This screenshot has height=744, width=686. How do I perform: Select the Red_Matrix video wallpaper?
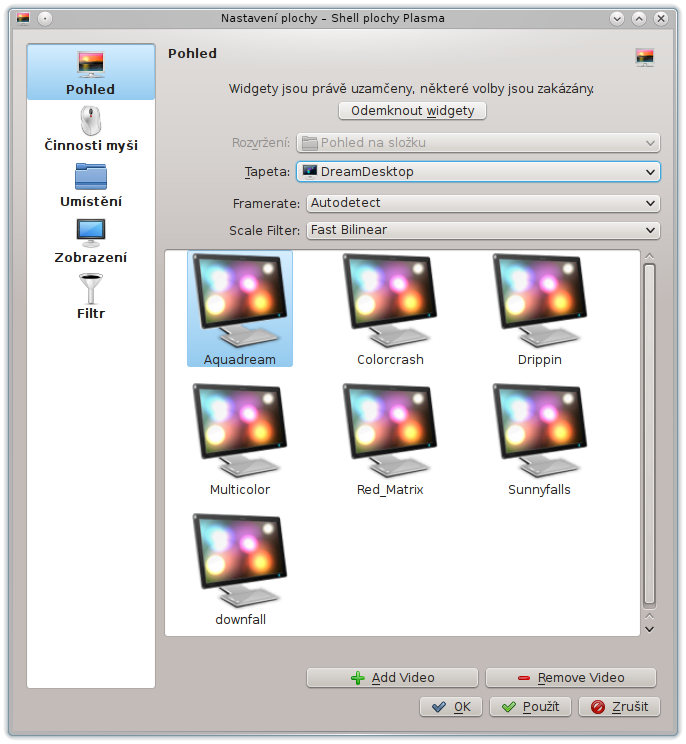click(390, 439)
